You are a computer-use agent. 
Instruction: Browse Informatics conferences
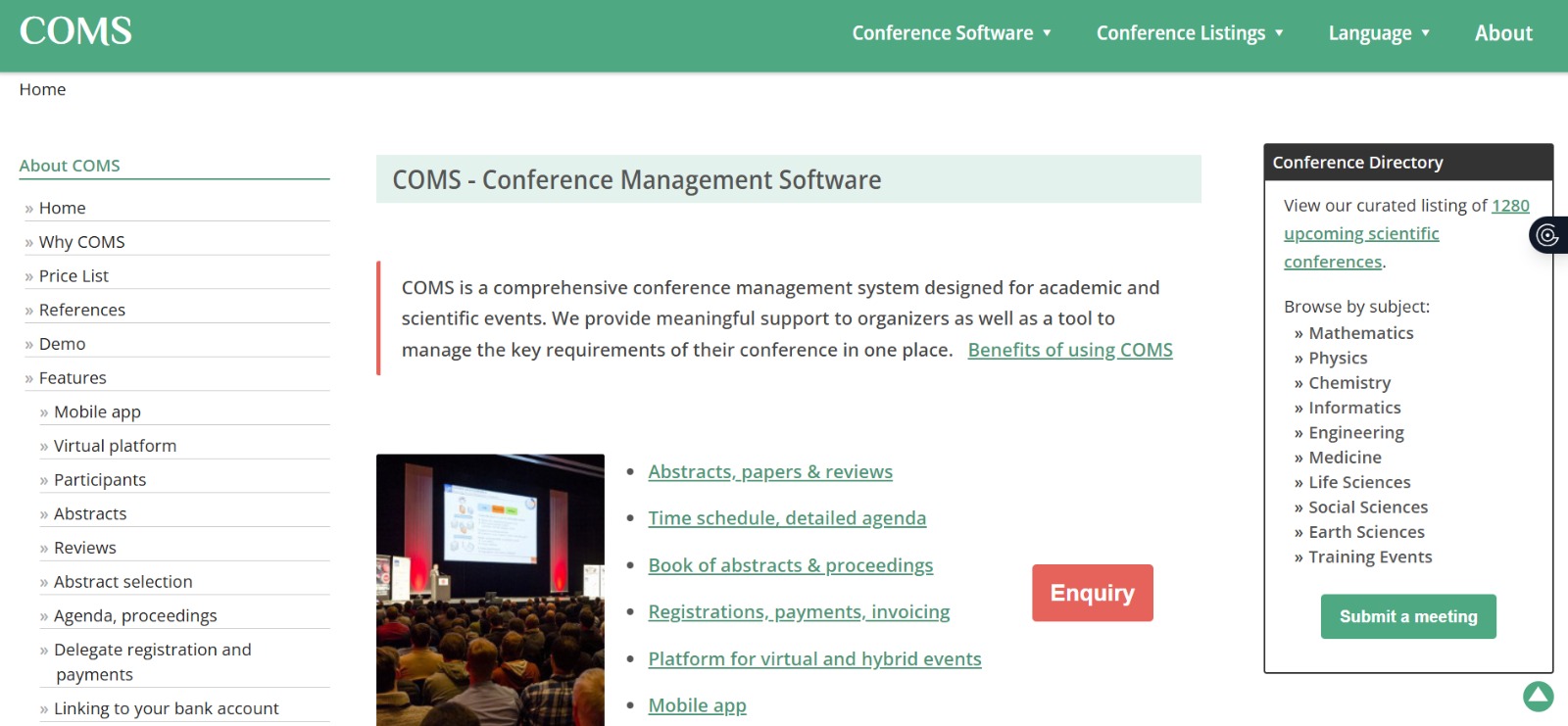tap(1354, 408)
